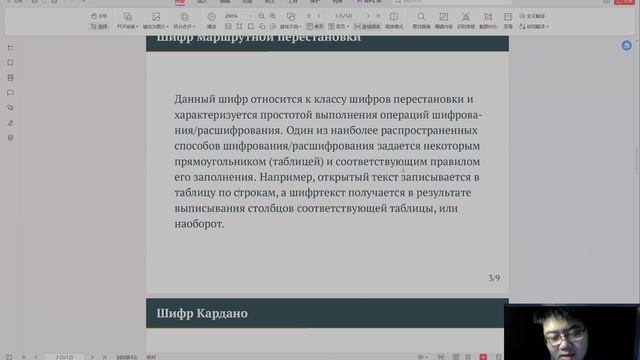The image size is (640, 360).
Task: Go to next page in toolbar
Action: point(368,16)
